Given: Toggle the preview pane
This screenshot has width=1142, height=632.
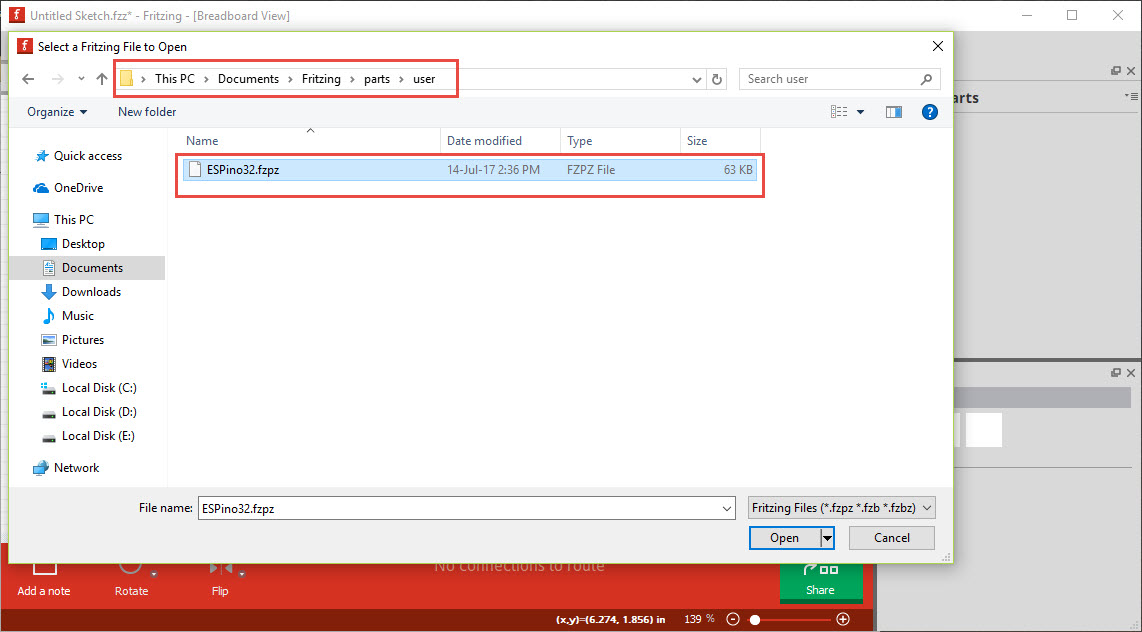Looking at the screenshot, I should click(894, 112).
